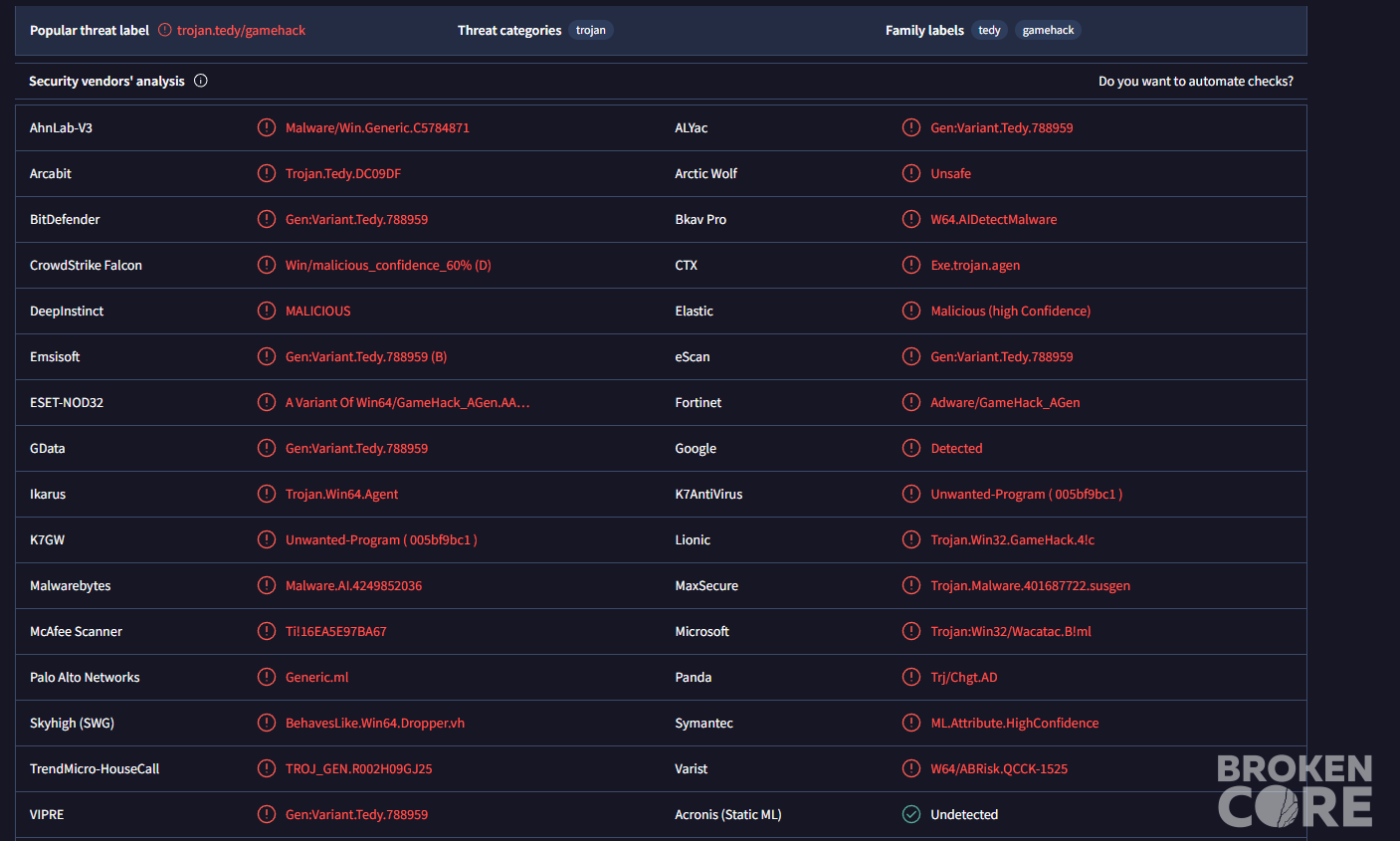
Task: Click the BitDefender detection warning icon
Action: click(x=267, y=219)
